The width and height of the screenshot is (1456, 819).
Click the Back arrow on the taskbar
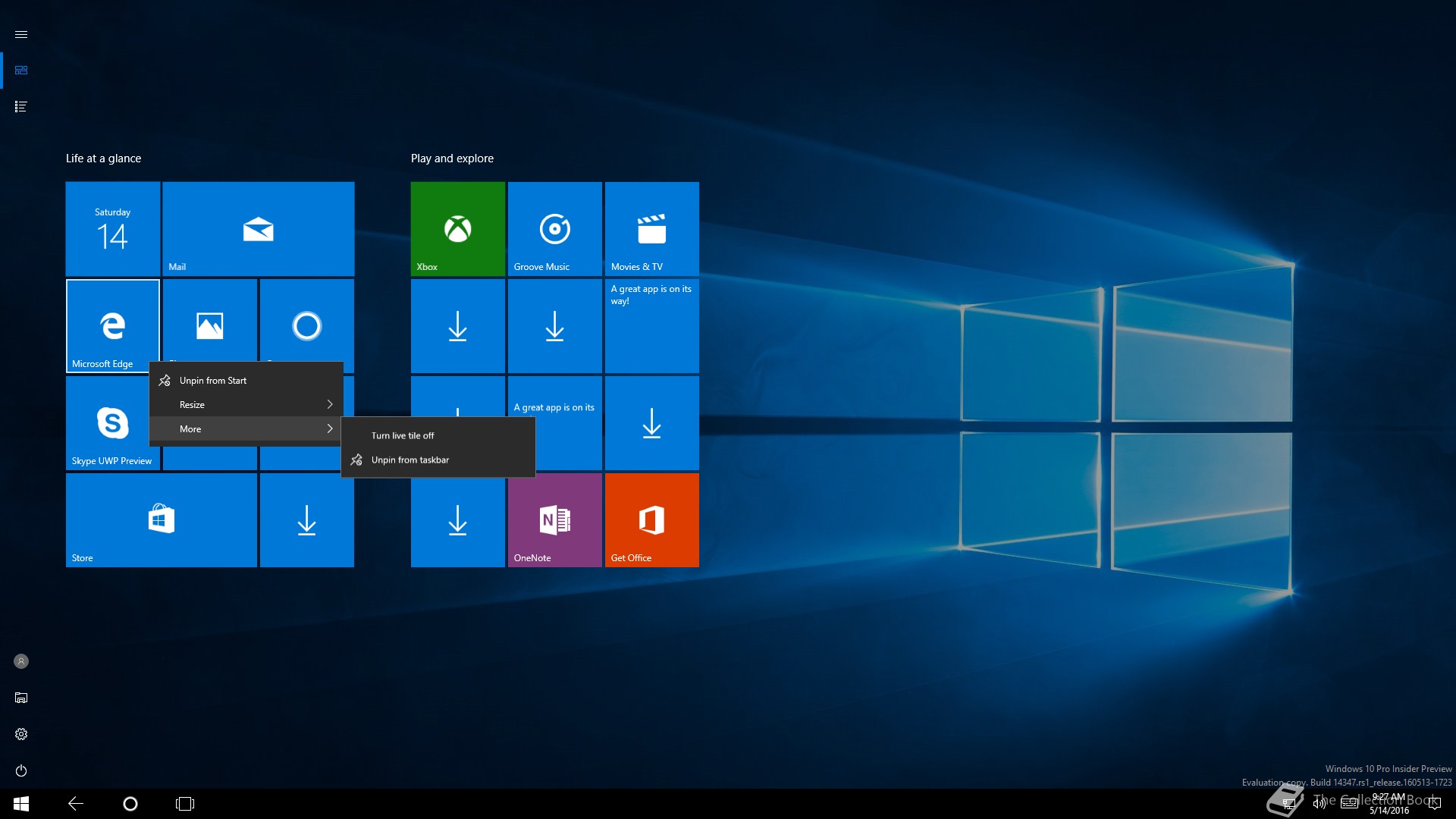[76, 804]
